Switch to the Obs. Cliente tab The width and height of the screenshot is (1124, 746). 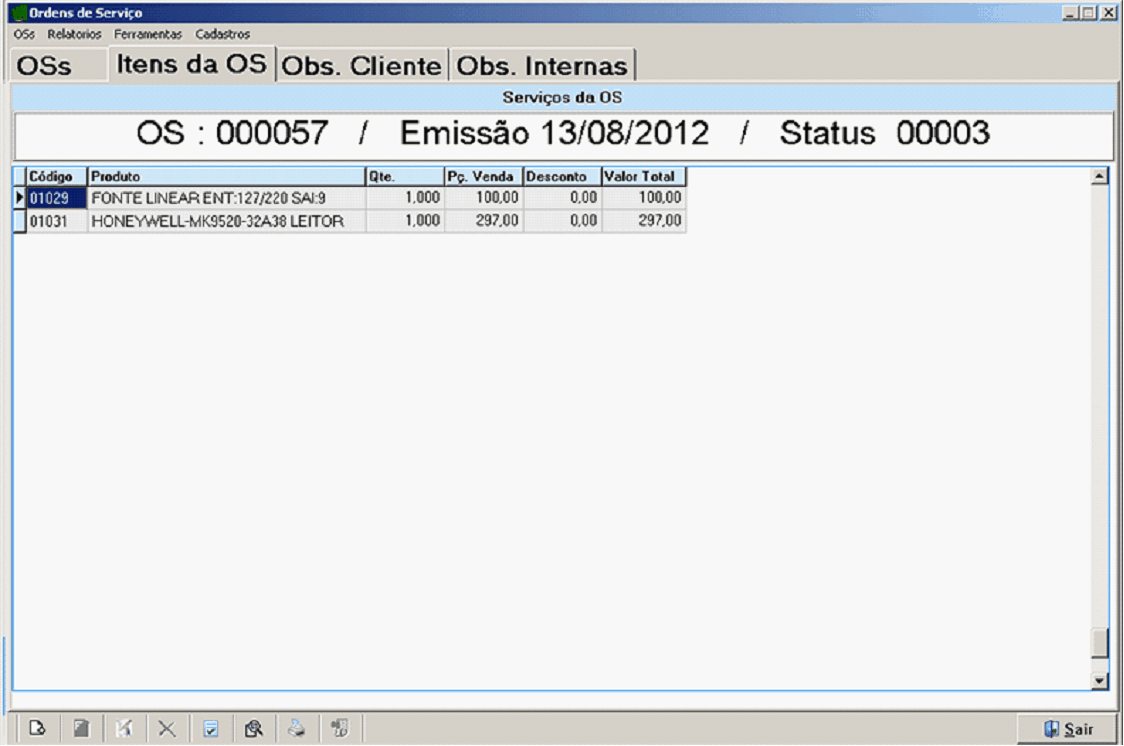point(361,66)
